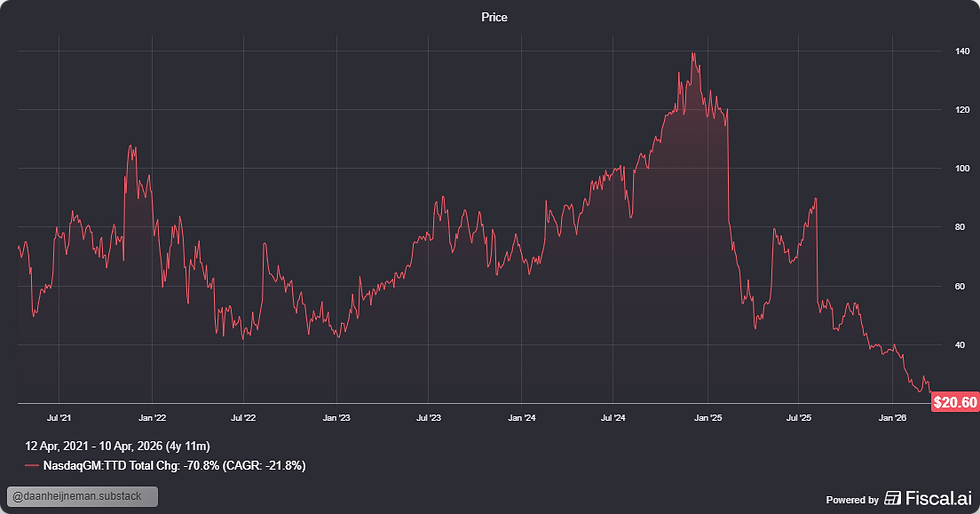Click the red NasdaqGM:TTD legend line

(x=31, y=466)
